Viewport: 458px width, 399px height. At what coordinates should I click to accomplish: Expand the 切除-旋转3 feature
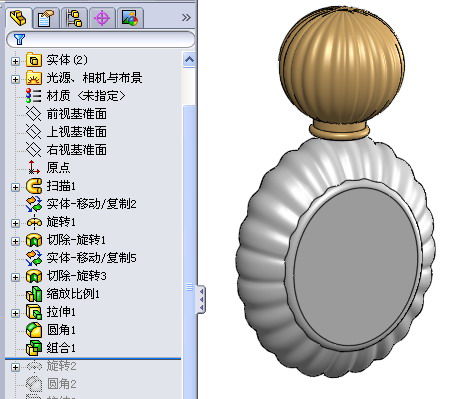tap(15, 277)
